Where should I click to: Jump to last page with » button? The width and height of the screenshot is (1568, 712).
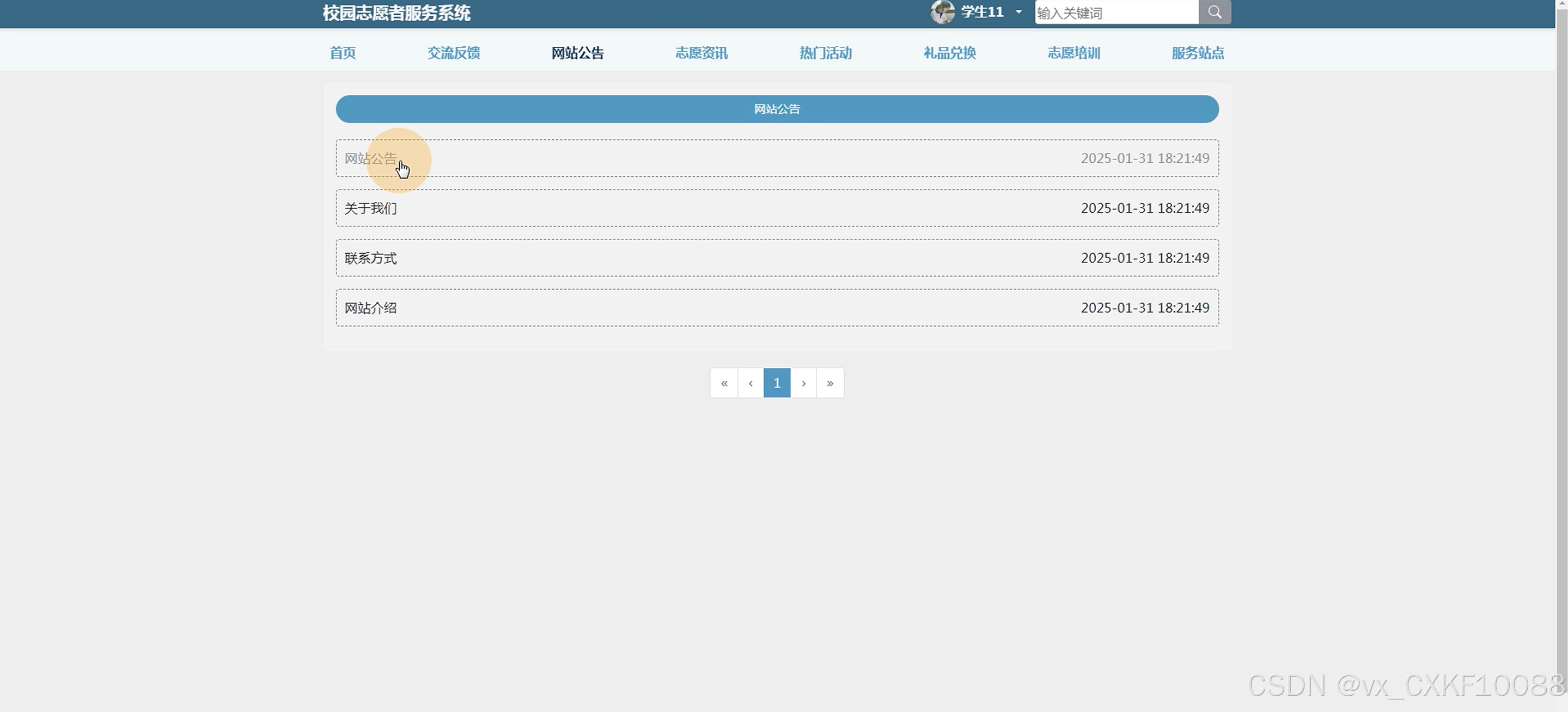click(x=829, y=383)
